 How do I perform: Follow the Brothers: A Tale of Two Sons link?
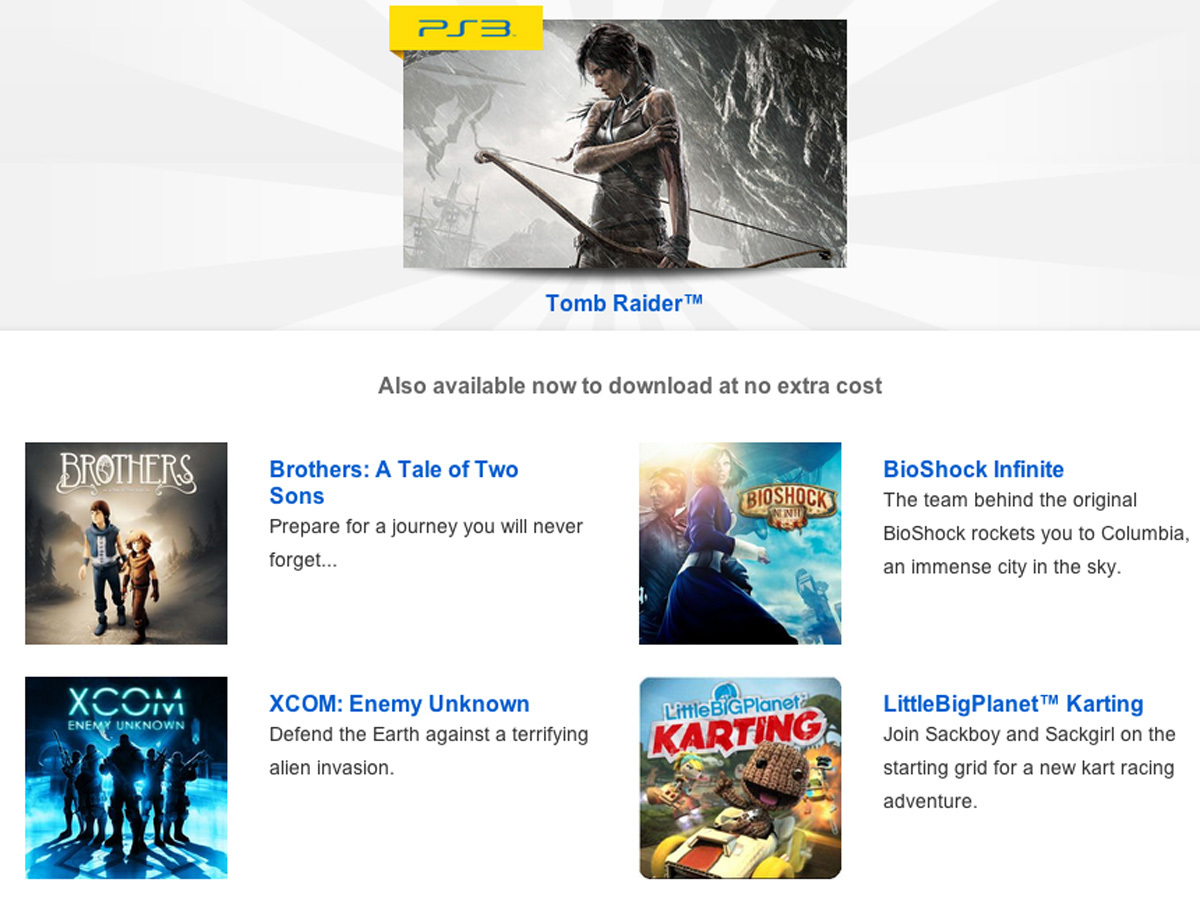point(394,482)
